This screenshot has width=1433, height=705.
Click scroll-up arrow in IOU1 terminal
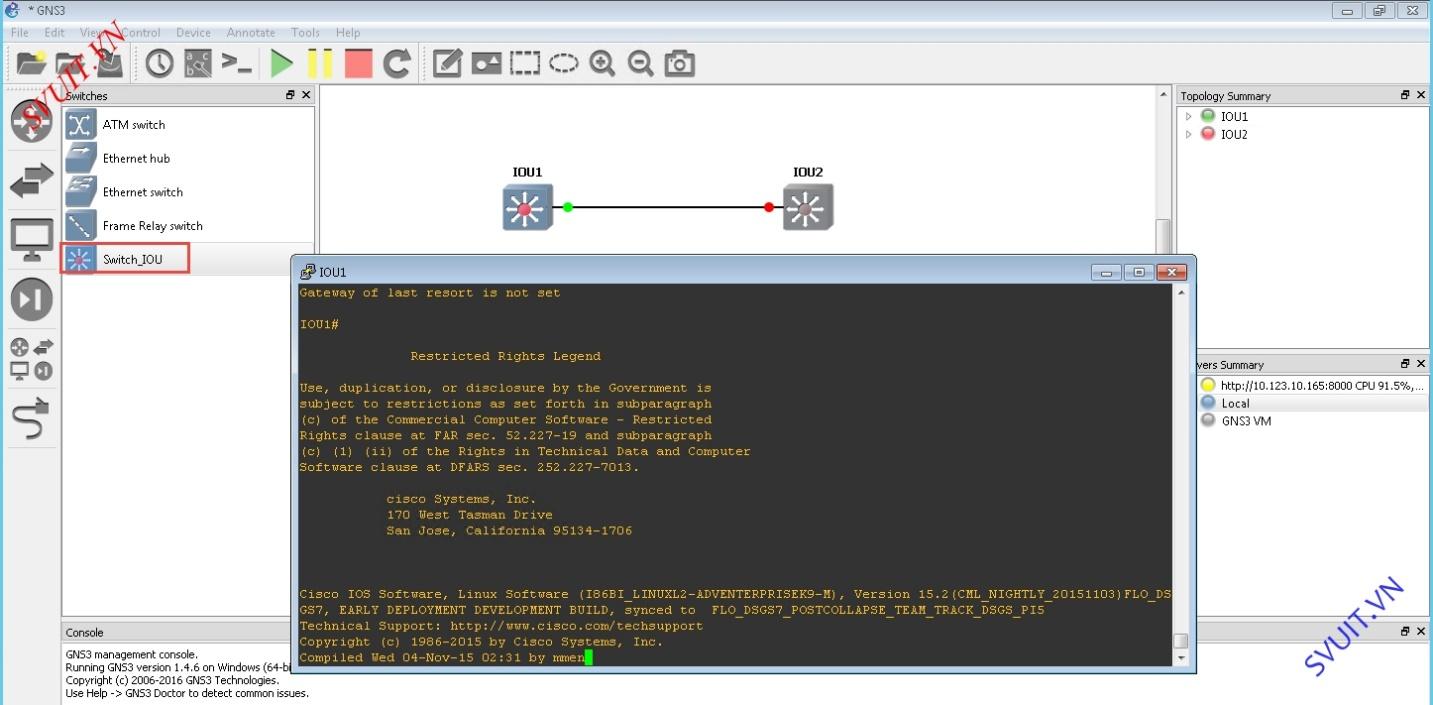pos(1181,293)
